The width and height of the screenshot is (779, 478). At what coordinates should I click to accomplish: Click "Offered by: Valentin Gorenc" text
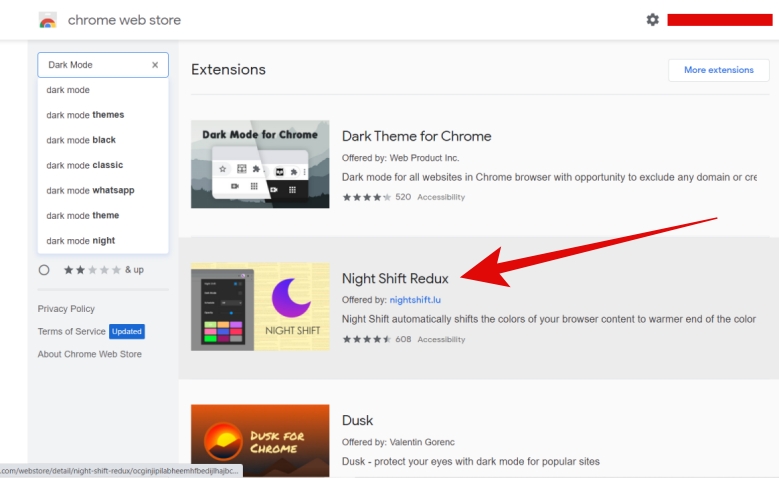tap(398, 442)
